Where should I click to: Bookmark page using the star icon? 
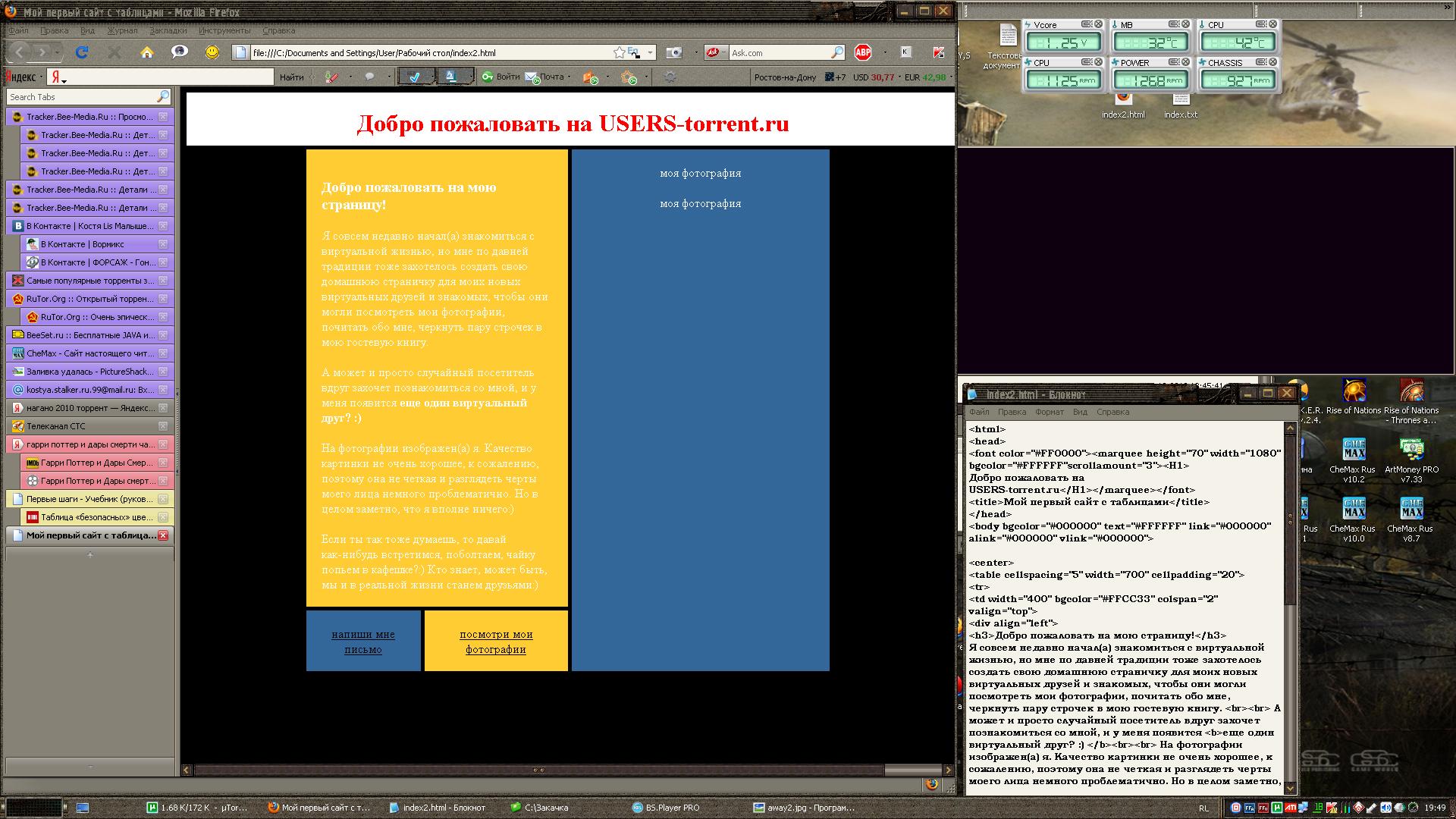[620, 52]
